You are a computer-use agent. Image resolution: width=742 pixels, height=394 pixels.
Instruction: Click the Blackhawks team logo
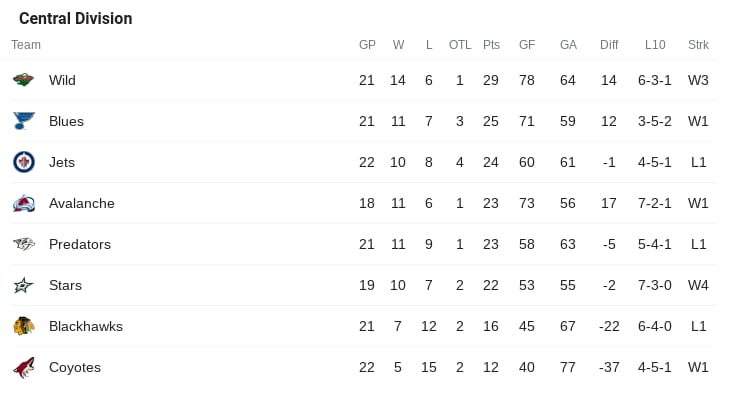24,326
